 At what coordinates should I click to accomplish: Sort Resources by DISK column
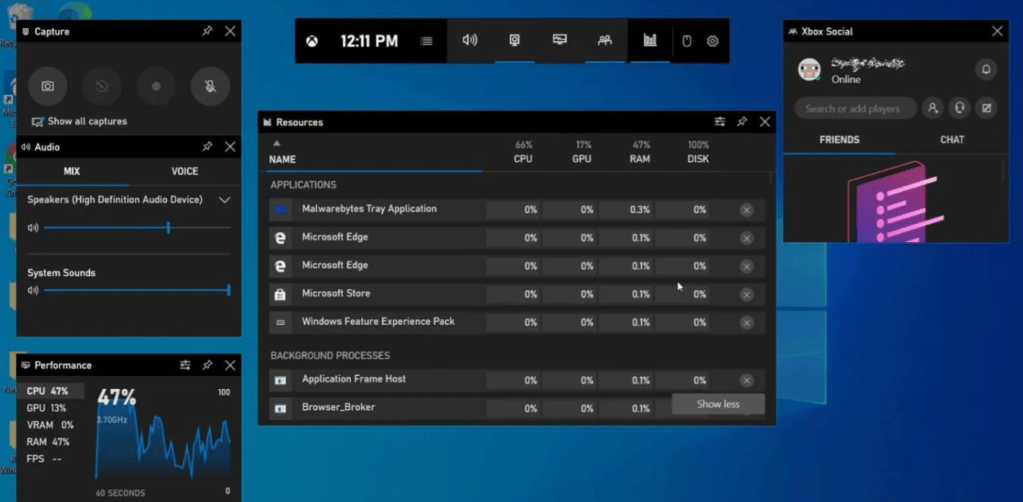click(698, 152)
